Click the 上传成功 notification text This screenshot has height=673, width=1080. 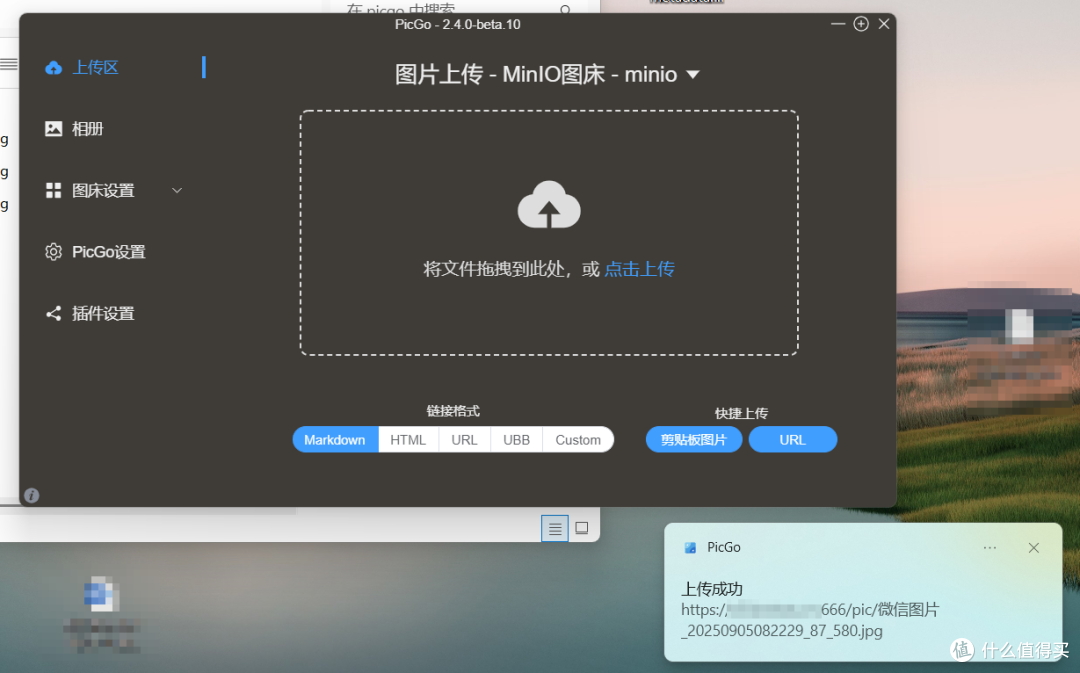712,589
